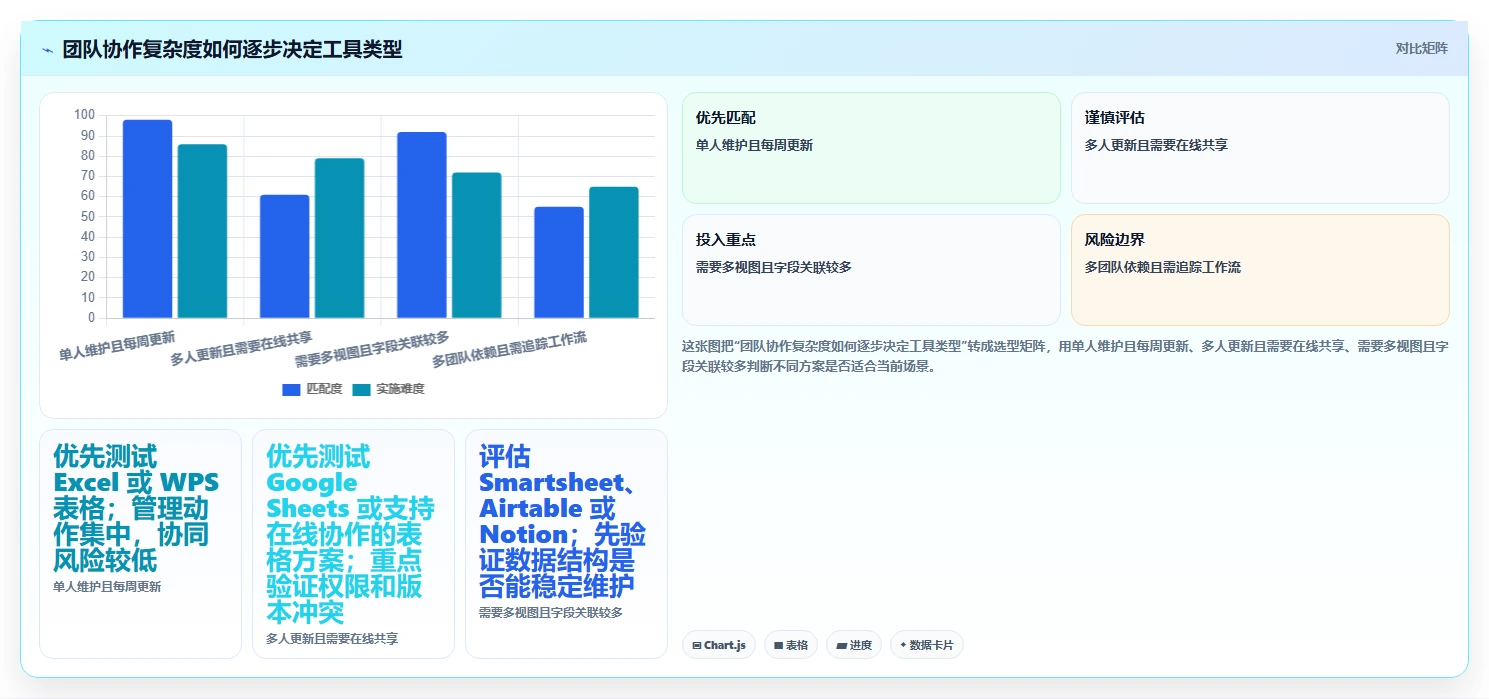Click the icon inside the 表格 chip

[x=778, y=646]
